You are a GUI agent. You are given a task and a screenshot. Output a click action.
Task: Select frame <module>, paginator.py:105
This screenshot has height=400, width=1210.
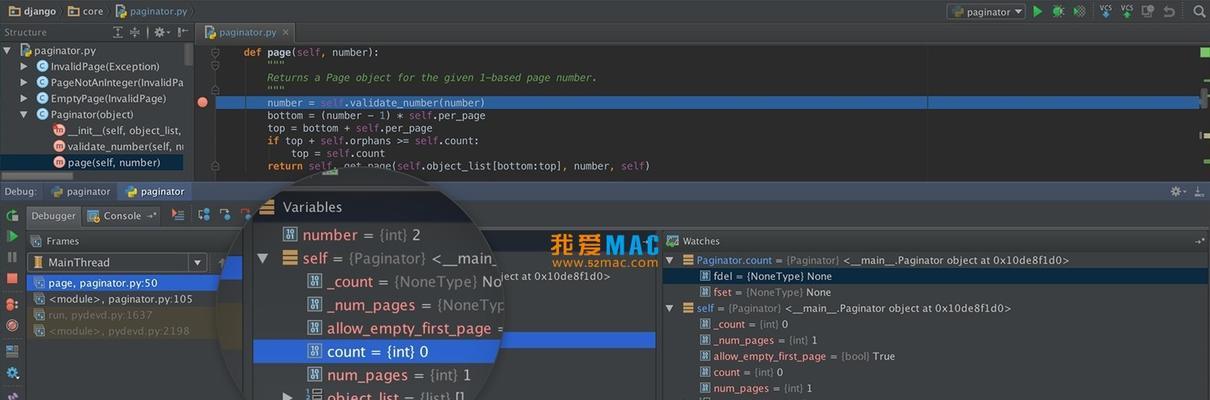point(122,299)
